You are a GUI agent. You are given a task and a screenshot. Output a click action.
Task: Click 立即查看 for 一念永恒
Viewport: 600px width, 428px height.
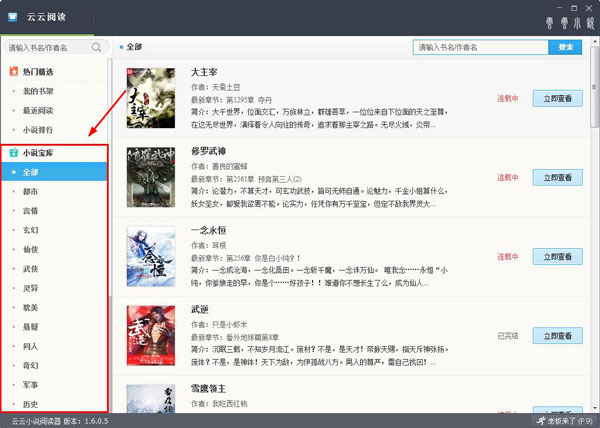pos(558,257)
